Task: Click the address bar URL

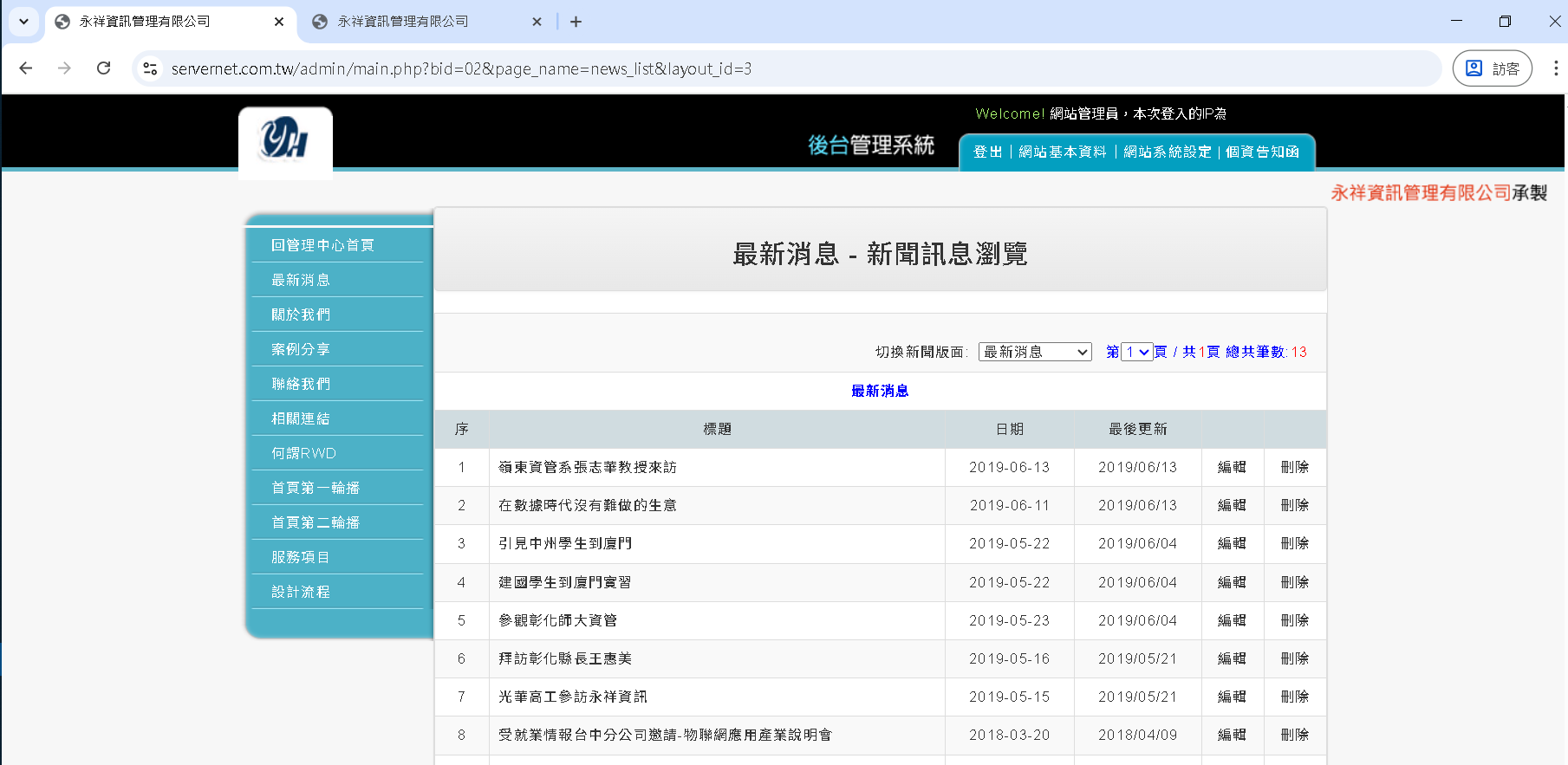Action: 461,68
